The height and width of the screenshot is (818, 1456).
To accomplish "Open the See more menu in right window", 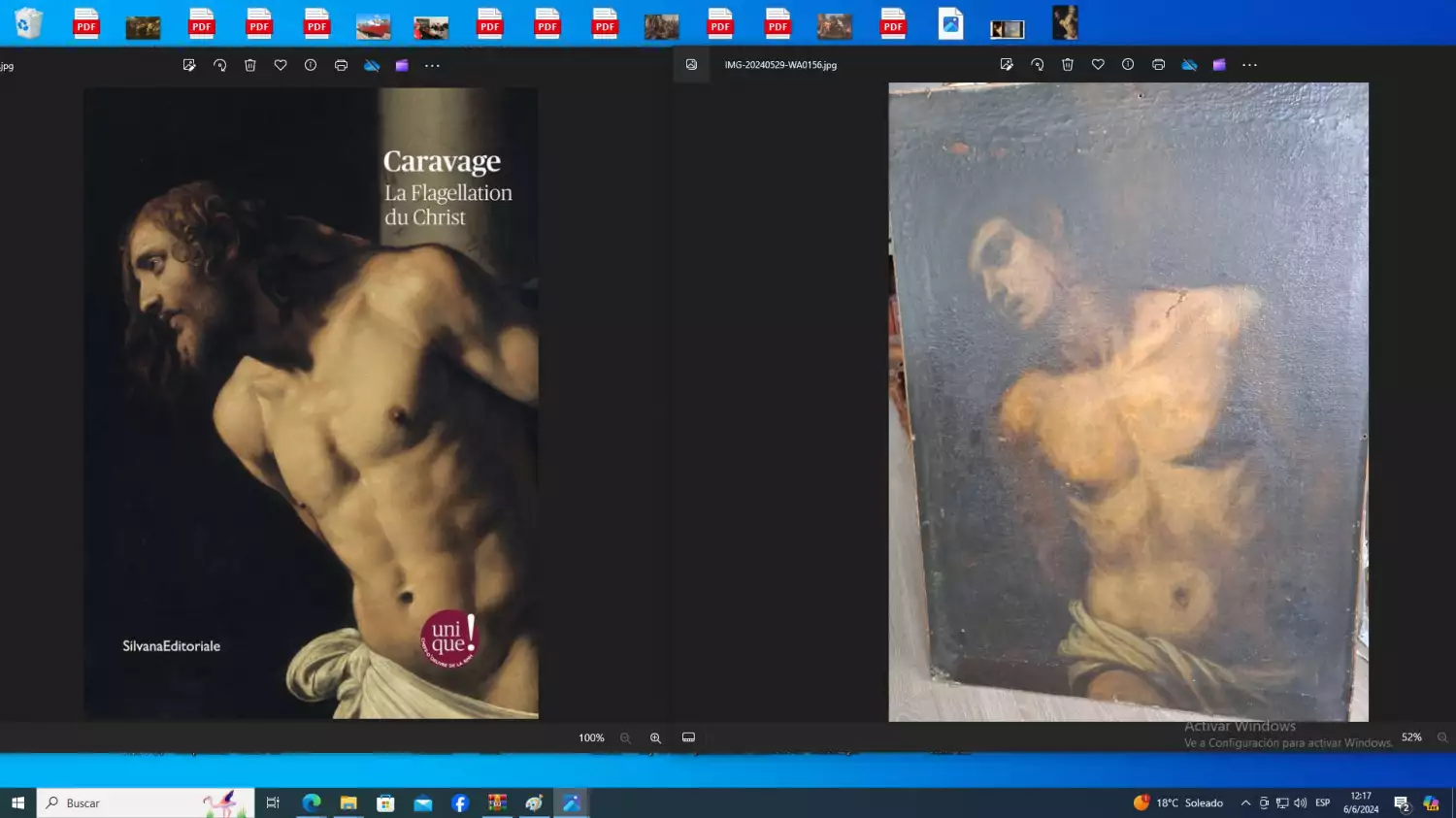I will point(1250,65).
